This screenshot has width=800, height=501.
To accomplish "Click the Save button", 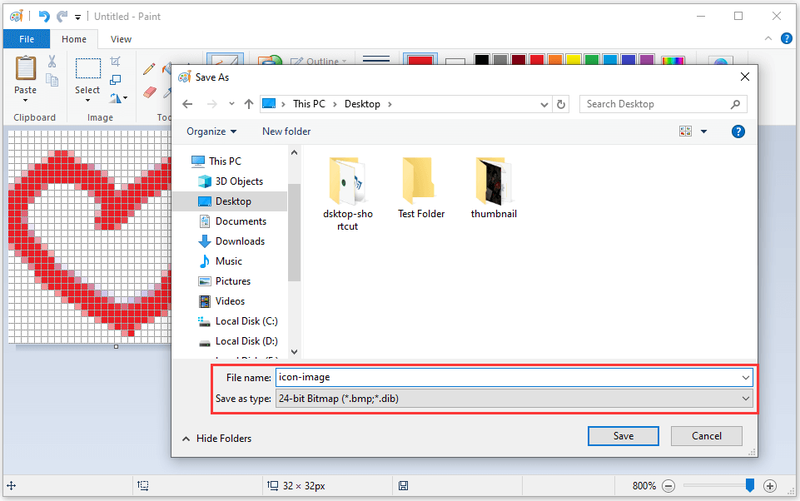I will click(623, 436).
